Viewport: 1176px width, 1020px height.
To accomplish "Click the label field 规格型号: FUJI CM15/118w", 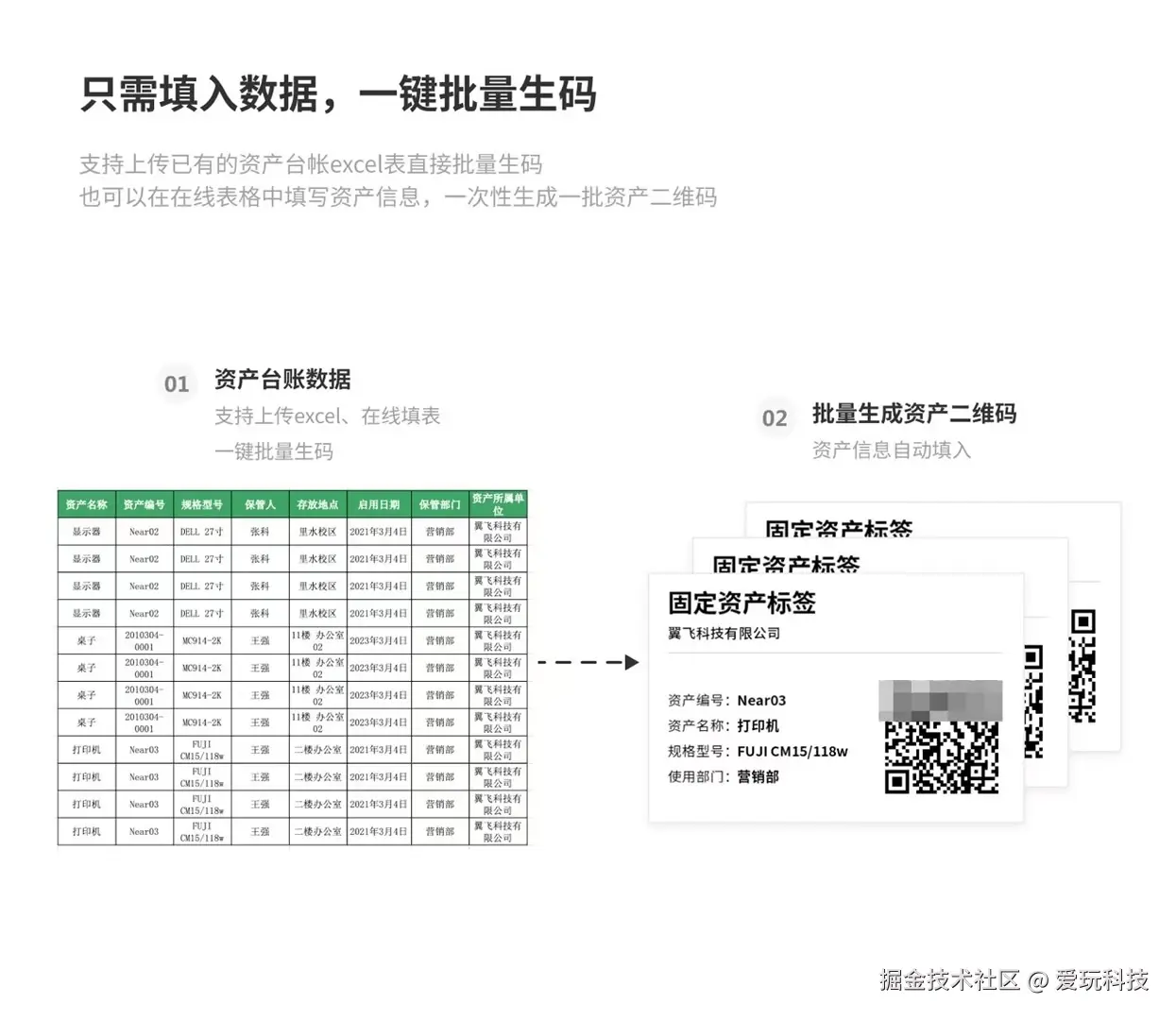I will (758, 752).
